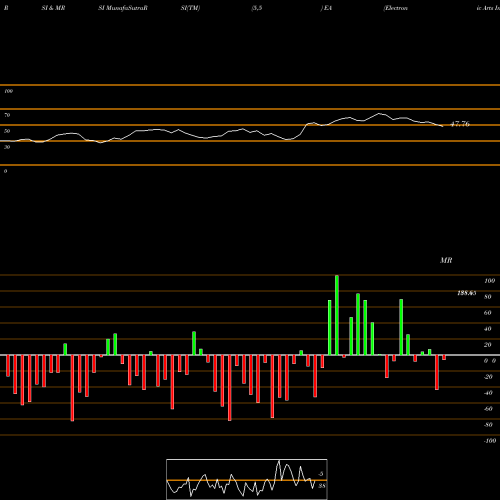This screenshot has height=500, width=500.
Task: Click the MR axis label -40
Action: pyautogui.click(x=488, y=393)
